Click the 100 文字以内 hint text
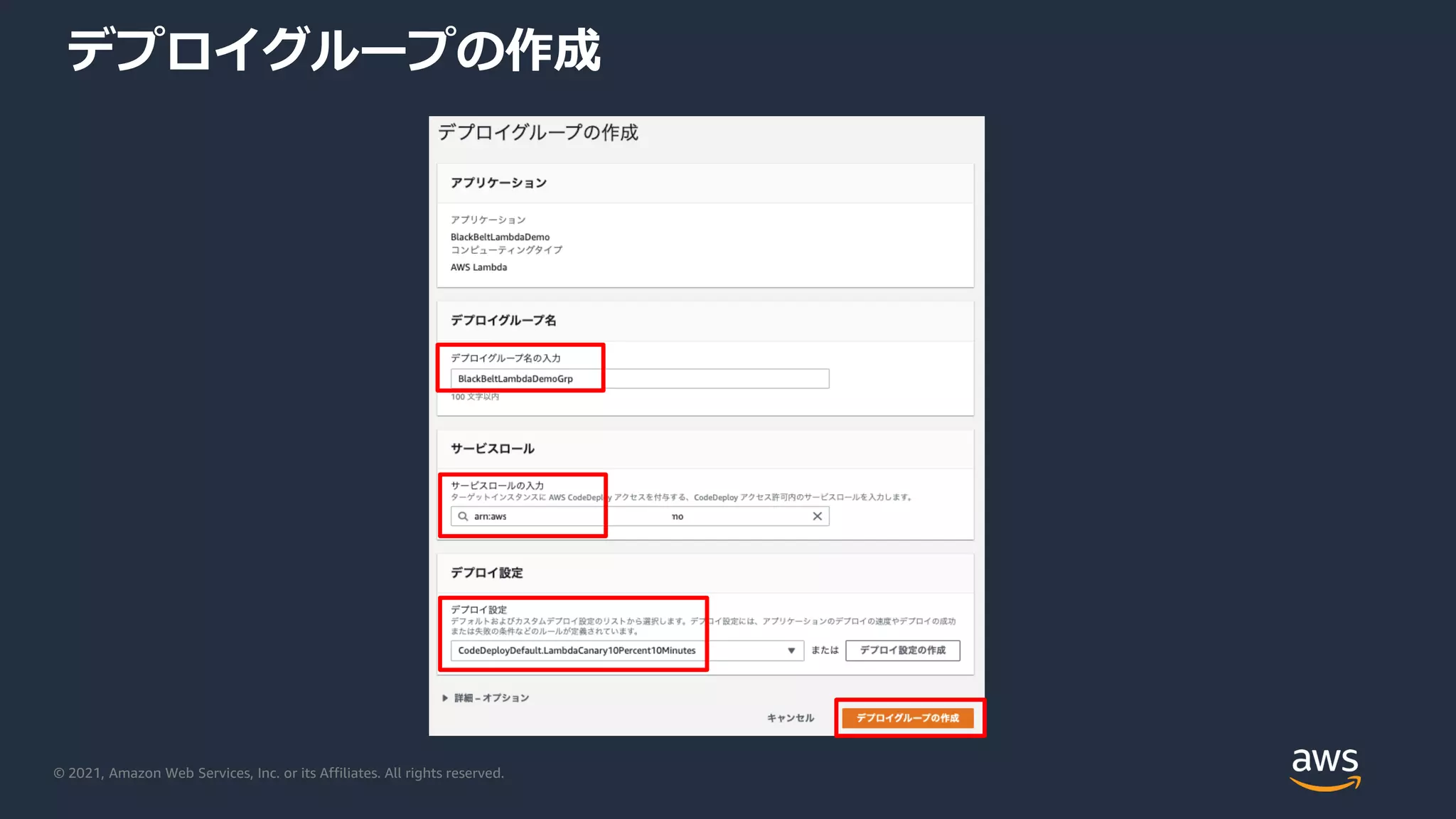Viewport: 1456px width, 819px height. [475, 397]
